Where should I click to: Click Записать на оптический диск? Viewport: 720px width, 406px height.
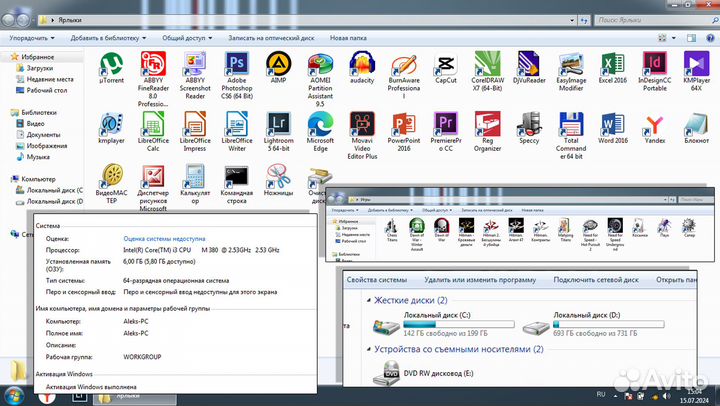point(271,38)
